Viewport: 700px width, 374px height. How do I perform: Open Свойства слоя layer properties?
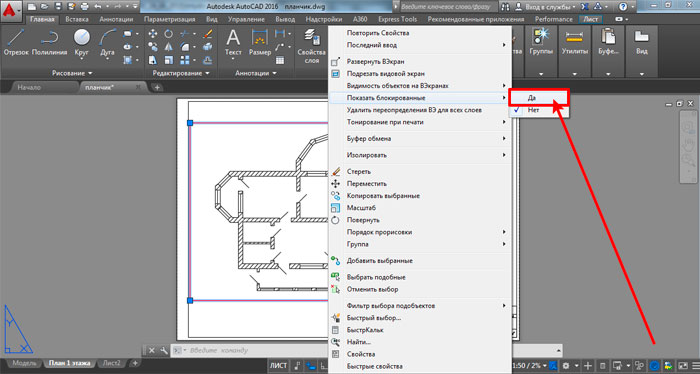312,46
